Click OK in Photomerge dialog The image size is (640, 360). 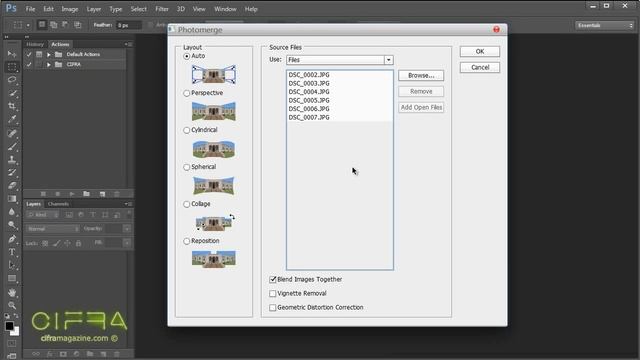(480, 51)
